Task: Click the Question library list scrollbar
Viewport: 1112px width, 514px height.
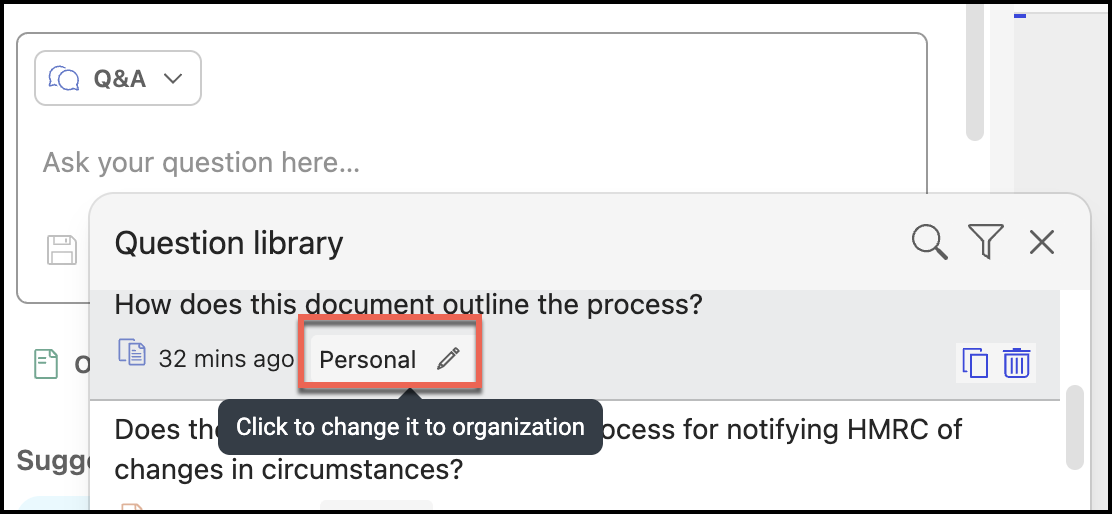Action: (1074, 427)
